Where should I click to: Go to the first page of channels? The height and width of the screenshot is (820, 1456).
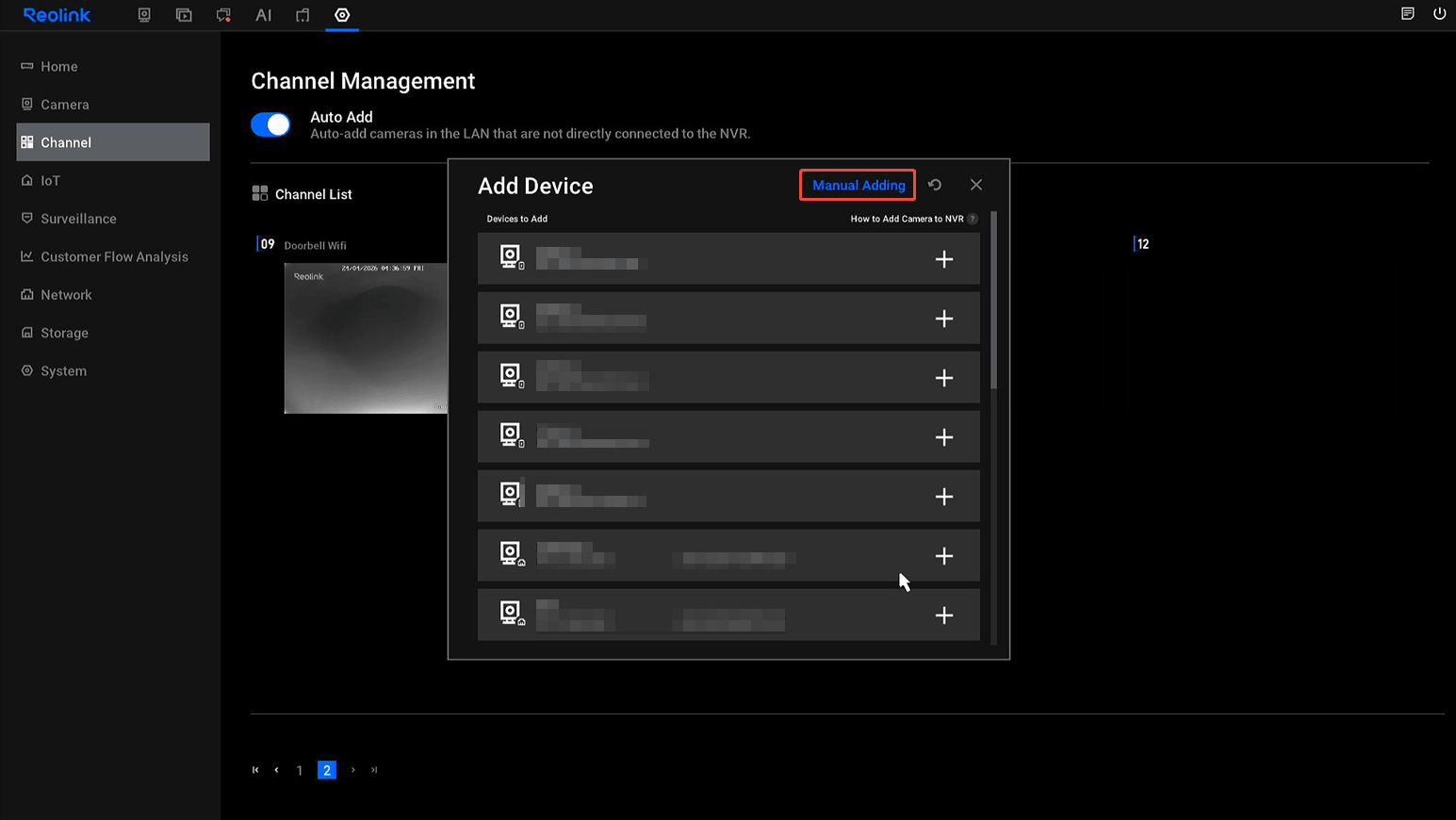[x=255, y=770]
